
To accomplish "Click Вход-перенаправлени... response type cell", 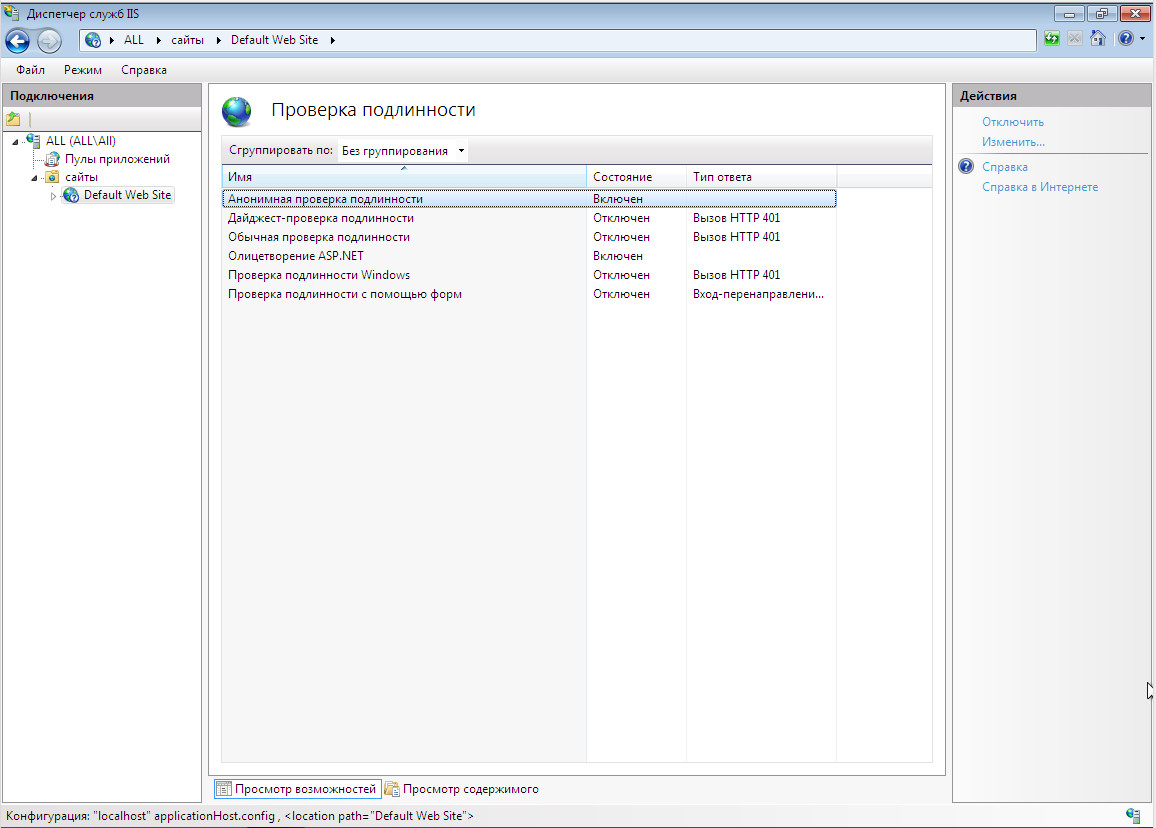I will (x=758, y=293).
